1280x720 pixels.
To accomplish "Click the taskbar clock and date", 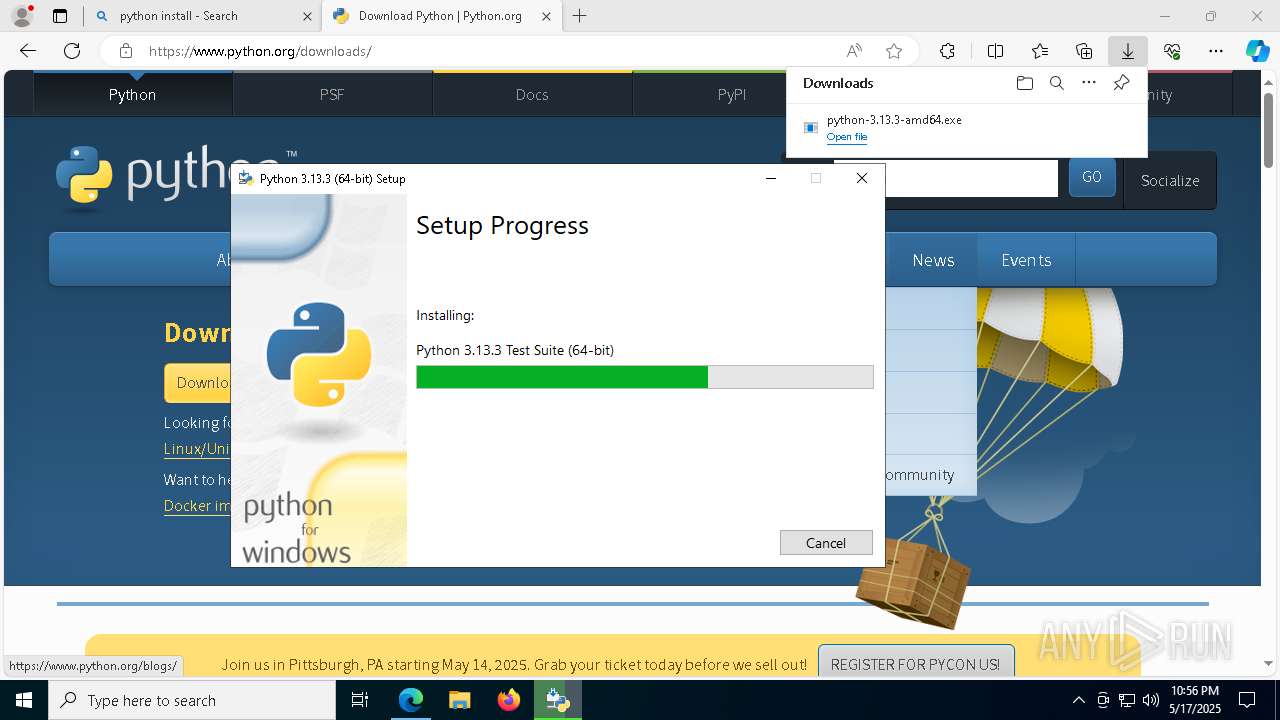I will click(1194, 700).
